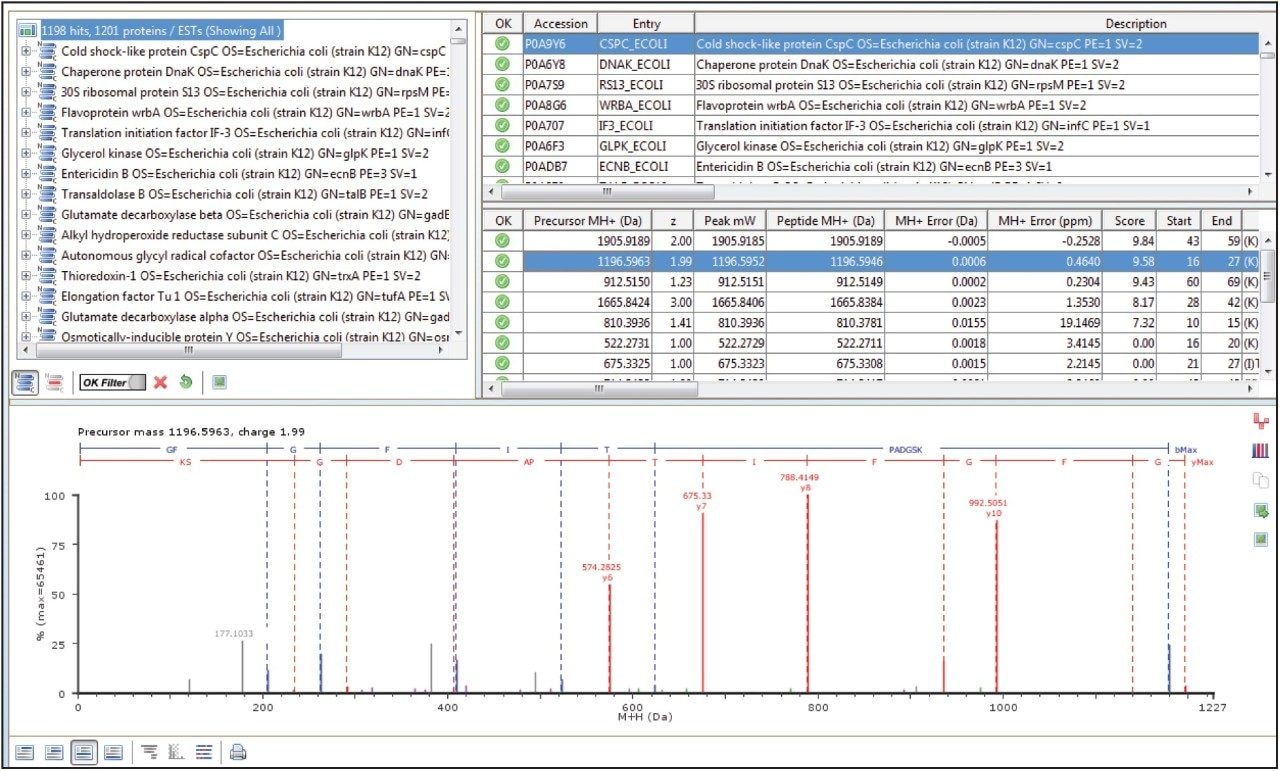Expand the Flavoprotein wrbA tree node
Viewport: 1280px width, 771px height.
coord(25,112)
